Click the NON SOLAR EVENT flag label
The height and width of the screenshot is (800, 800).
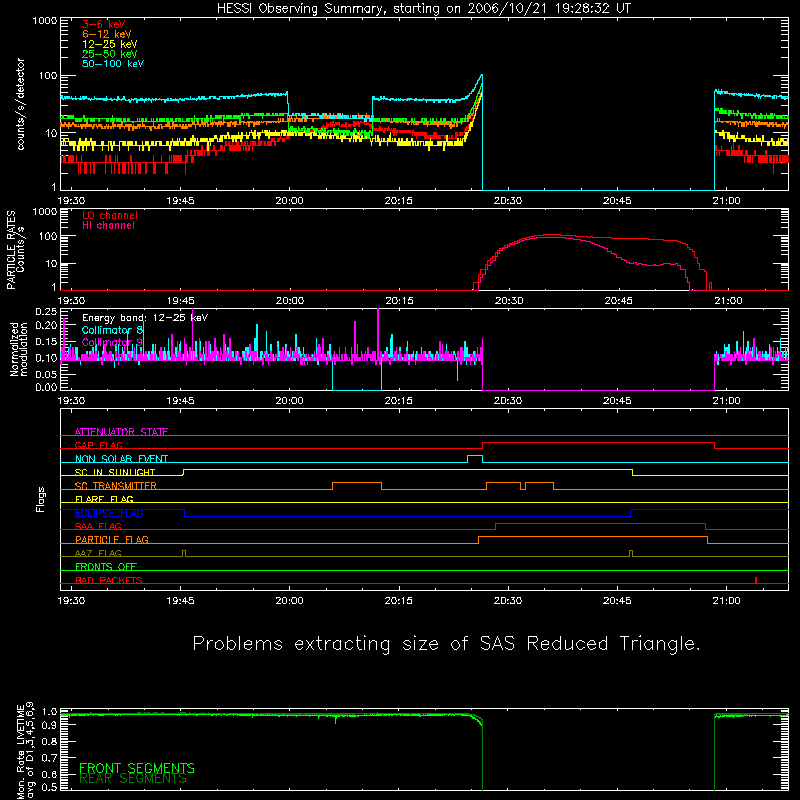[121, 459]
